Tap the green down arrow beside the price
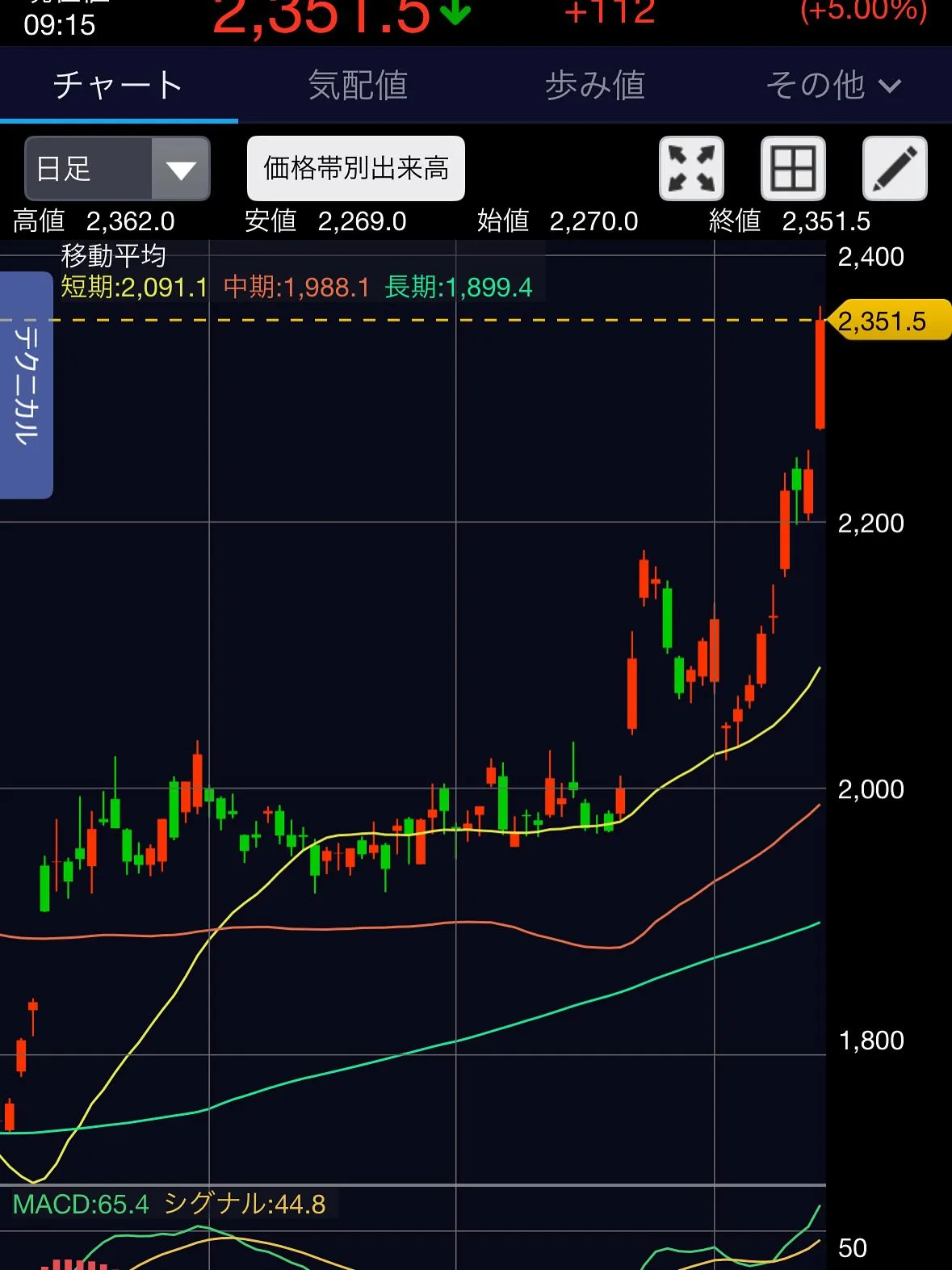This screenshot has width=952, height=1270. 456,12
